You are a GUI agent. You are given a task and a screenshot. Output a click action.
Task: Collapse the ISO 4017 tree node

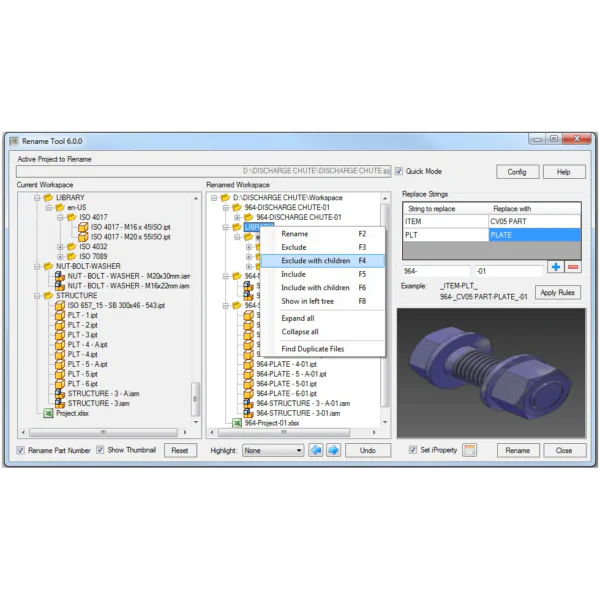click(60, 217)
